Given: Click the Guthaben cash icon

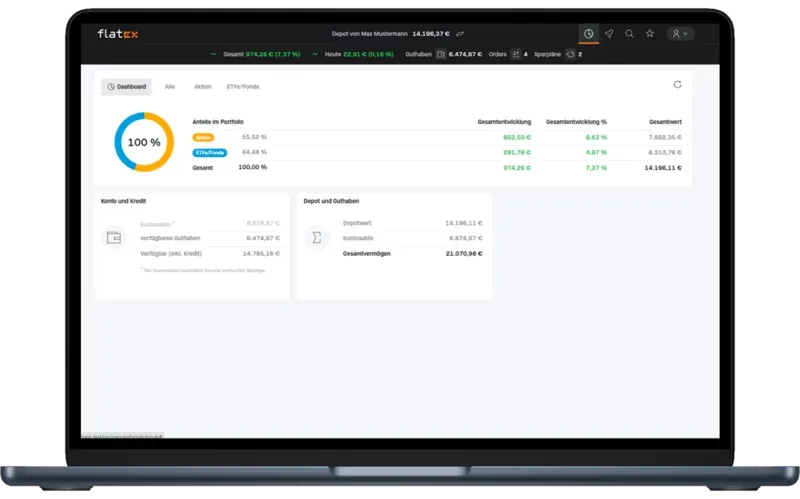Looking at the screenshot, I should (441, 54).
